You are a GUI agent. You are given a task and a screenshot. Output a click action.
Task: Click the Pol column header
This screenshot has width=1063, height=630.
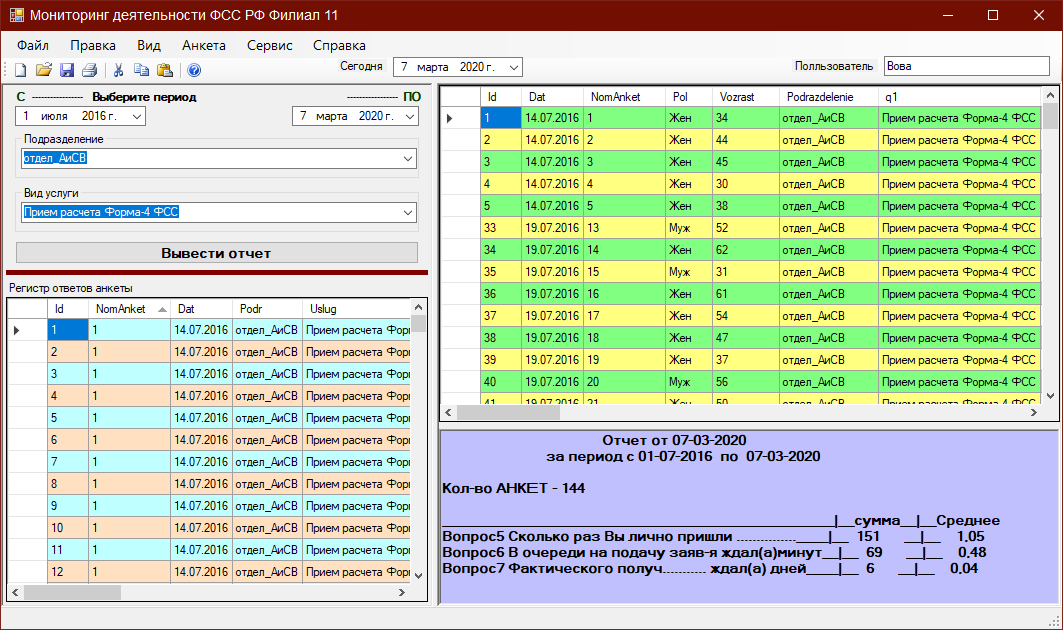[689, 97]
